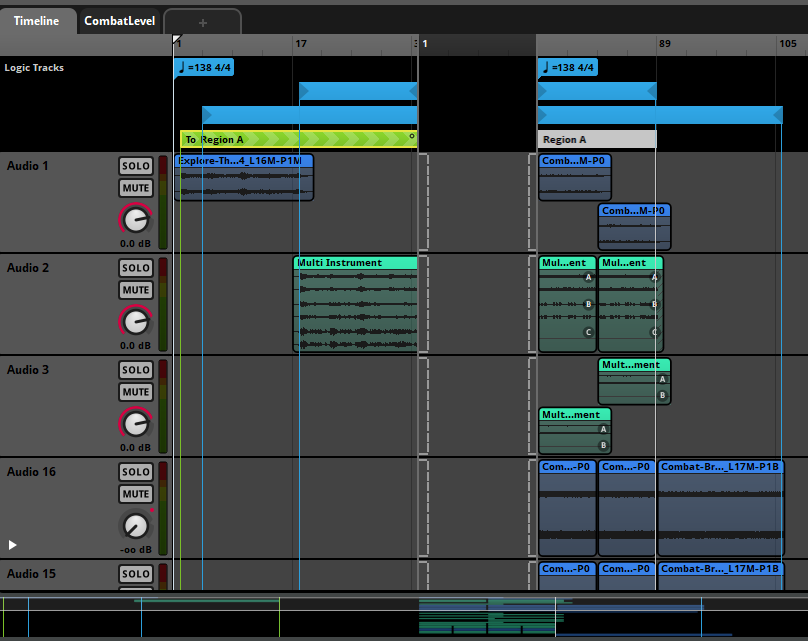
Task: Click B badge on upper Mult...ment clip
Action: point(663,395)
